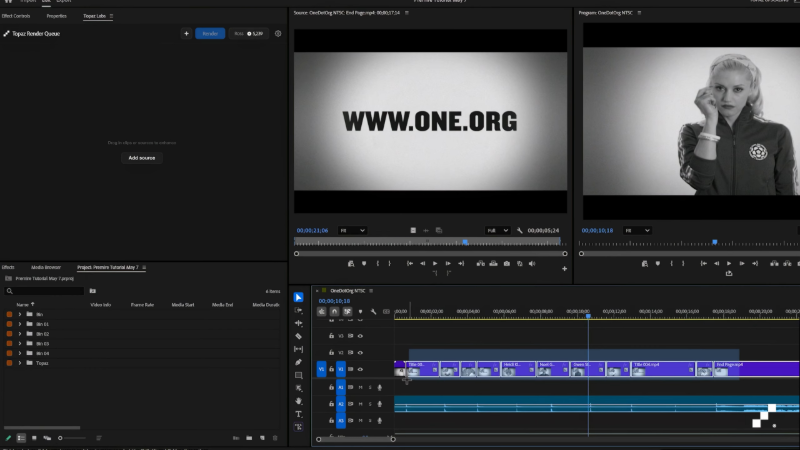Open timeline display settings wrench
This screenshot has width=800, height=450.
(x=373, y=311)
